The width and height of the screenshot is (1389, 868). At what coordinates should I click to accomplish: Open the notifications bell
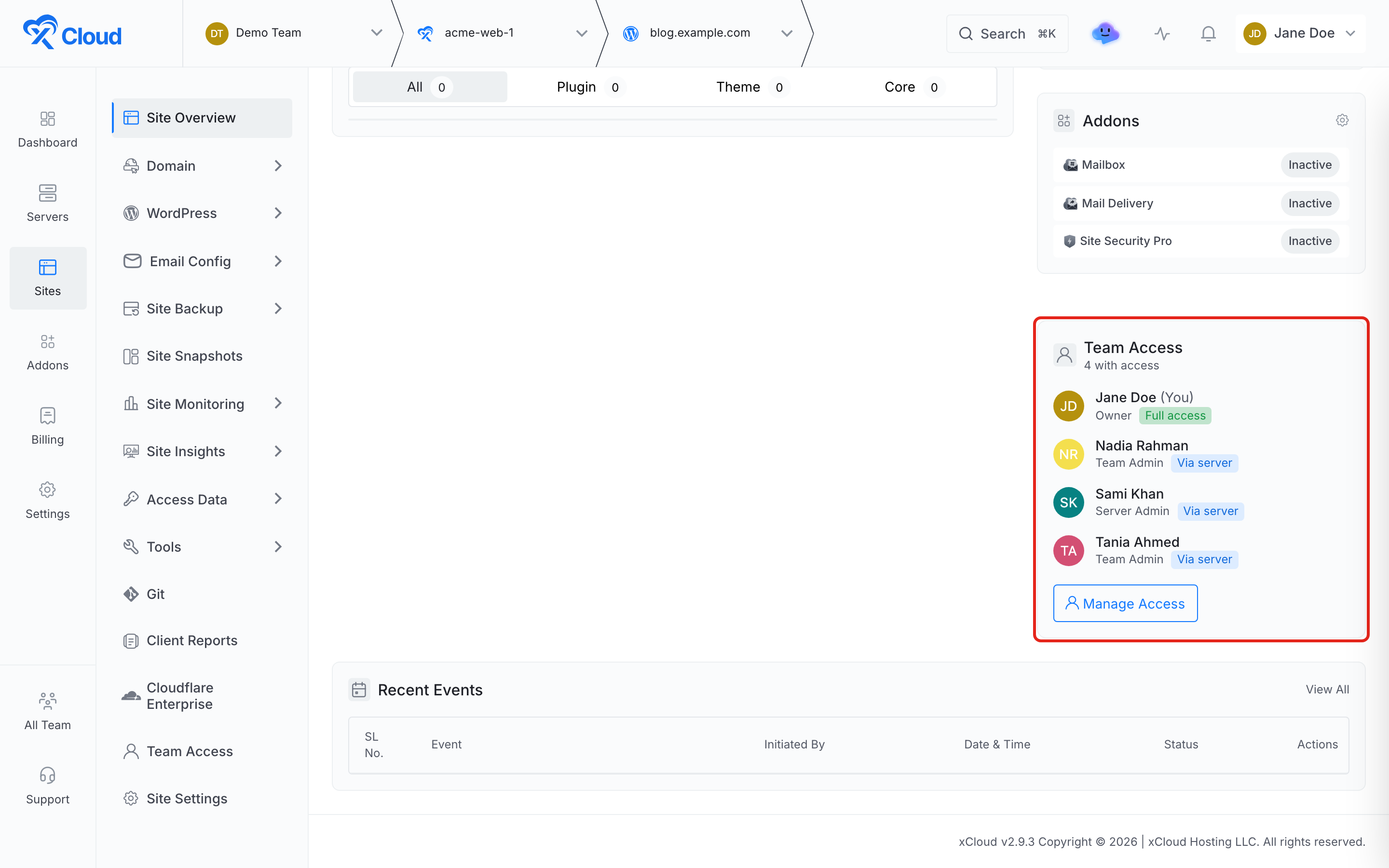click(1208, 33)
